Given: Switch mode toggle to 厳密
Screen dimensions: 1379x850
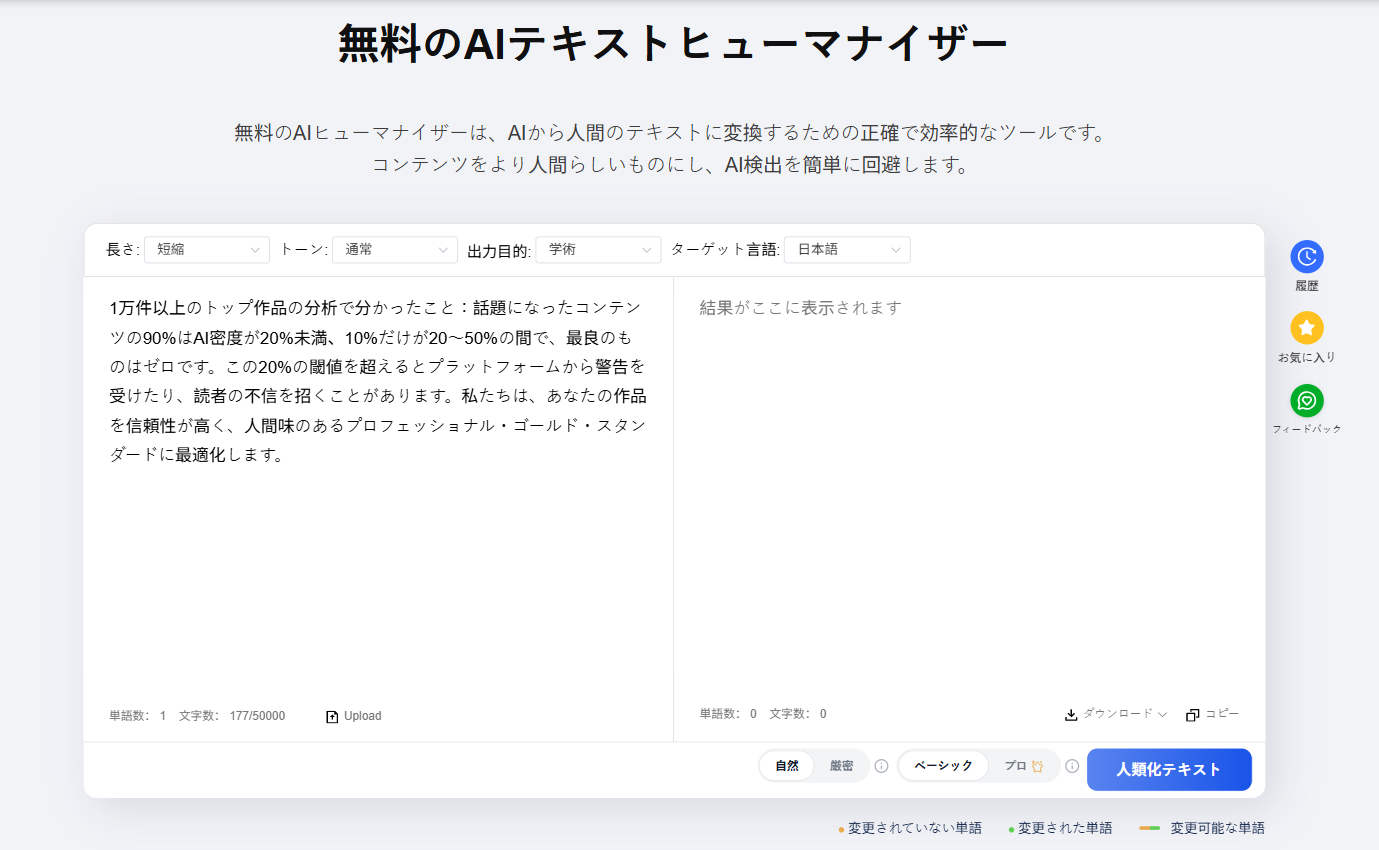Looking at the screenshot, I should point(841,766).
